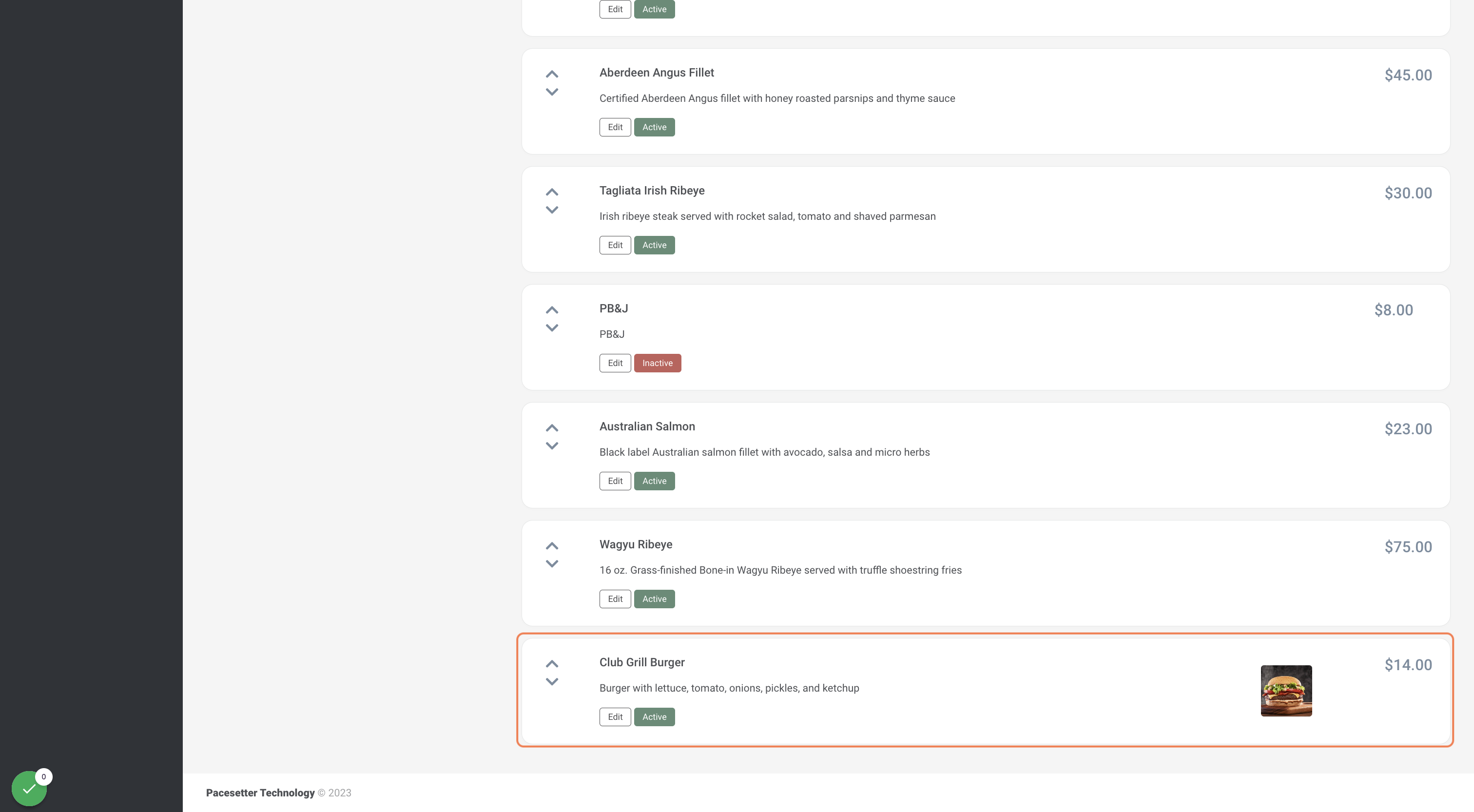The image size is (1474, 812).
Task: Edit the Wagyu Ribeye item
Action: click(x=615, y=599)
